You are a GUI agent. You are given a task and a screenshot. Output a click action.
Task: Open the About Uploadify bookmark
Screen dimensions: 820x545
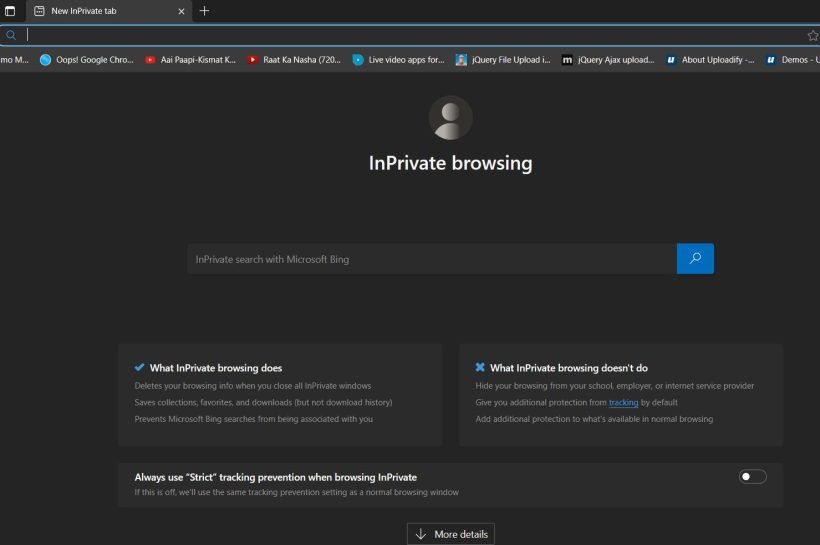point(710,60)
